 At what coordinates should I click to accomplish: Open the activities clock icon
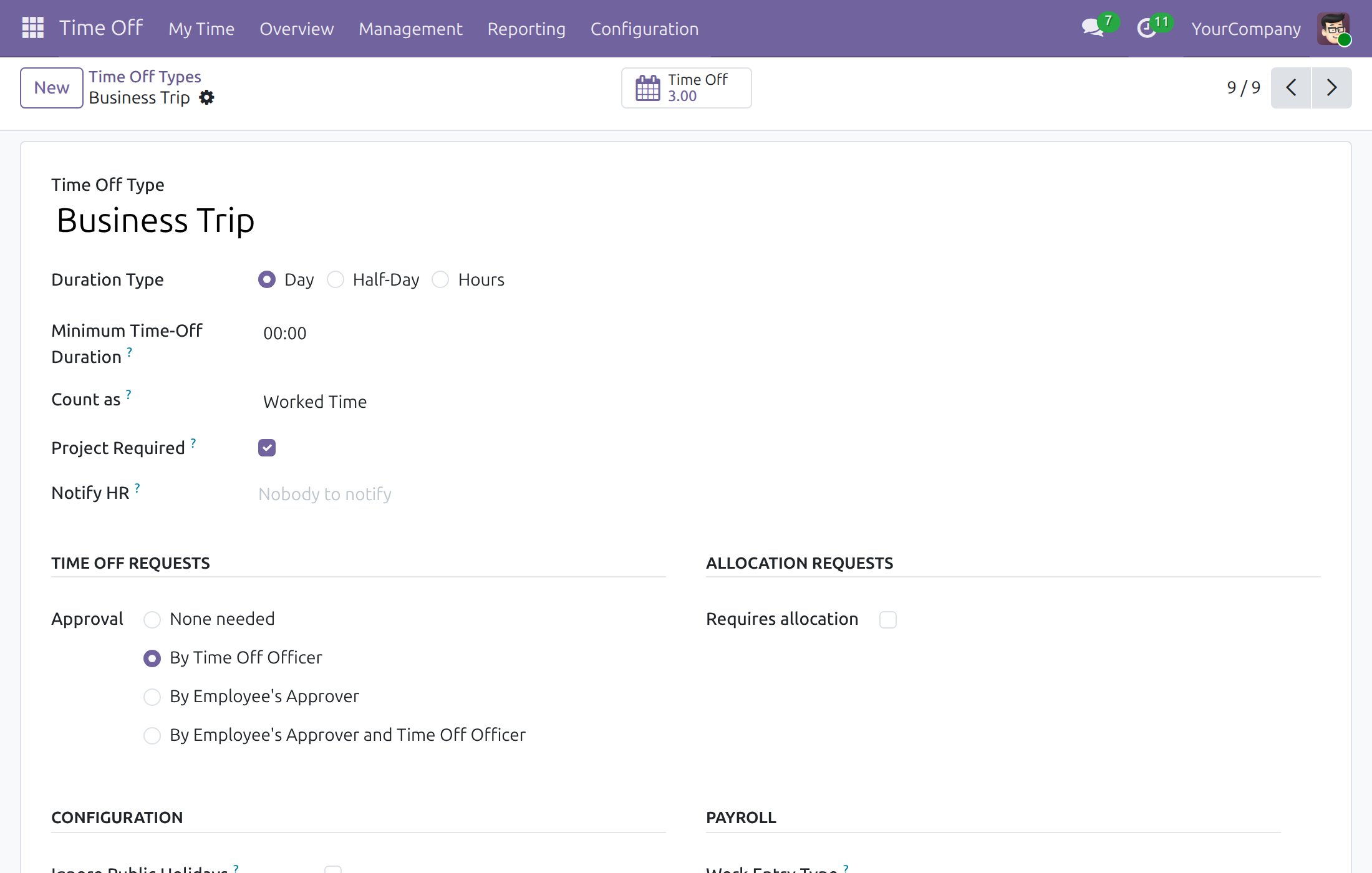click(x=1146, y=29)
